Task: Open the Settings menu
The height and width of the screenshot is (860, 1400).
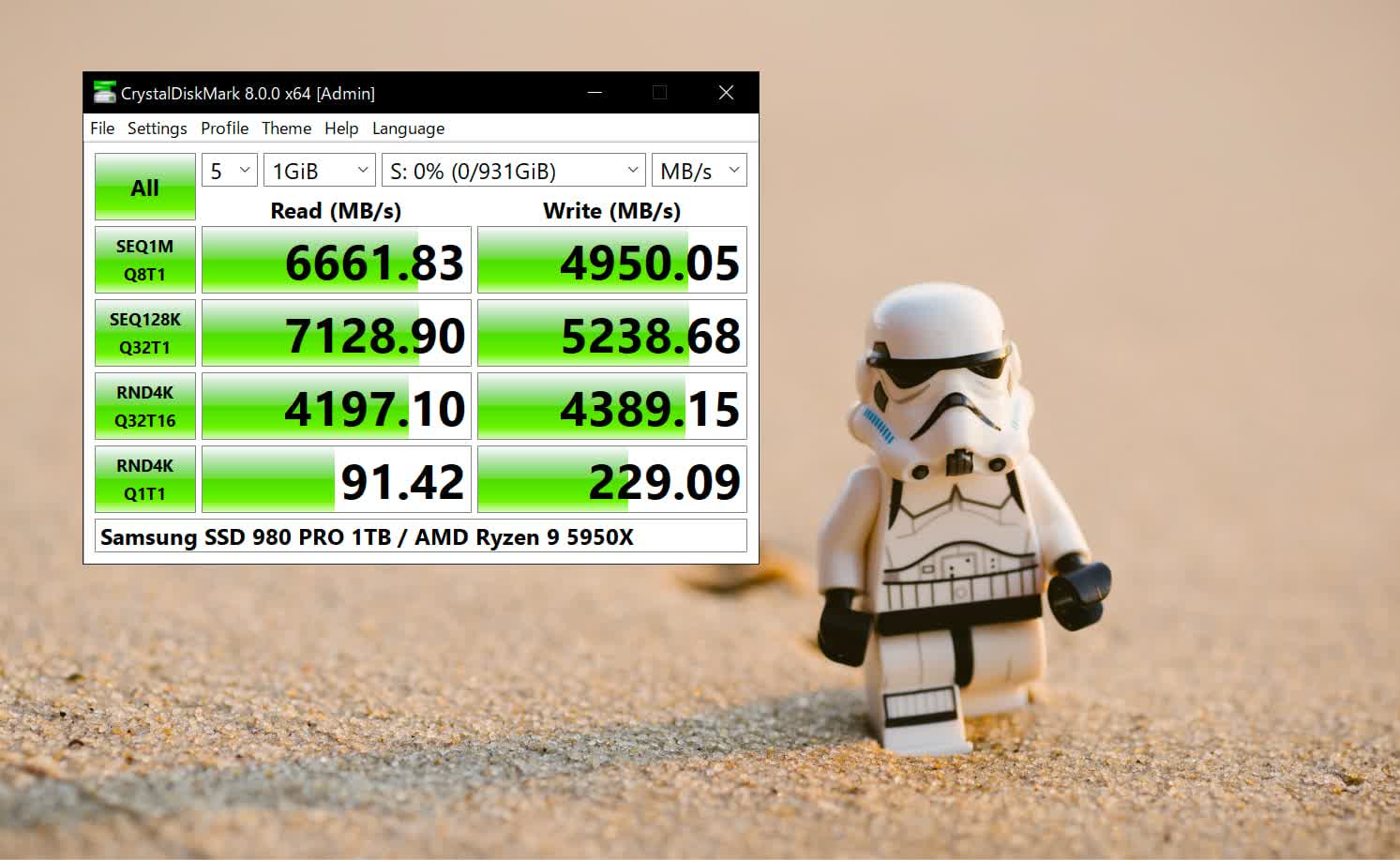Action: tap(157, 128)
